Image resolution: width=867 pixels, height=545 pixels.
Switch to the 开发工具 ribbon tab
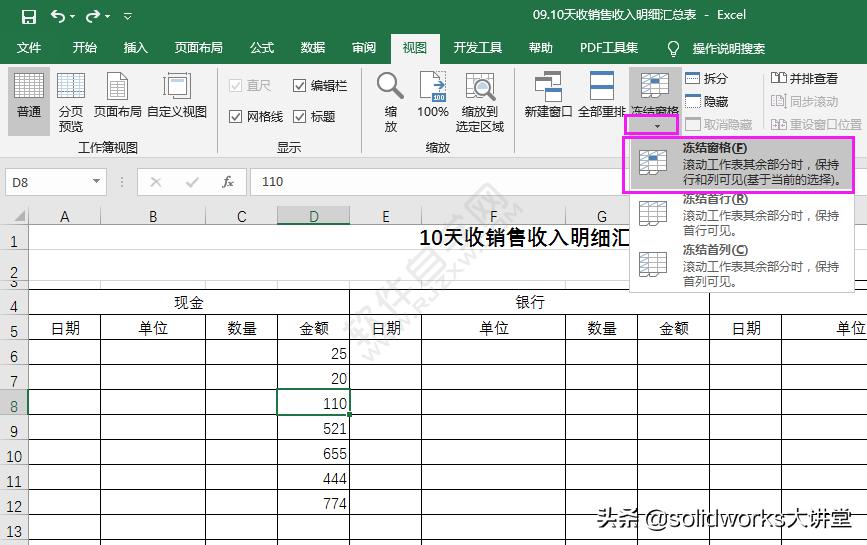pos(478,48)
